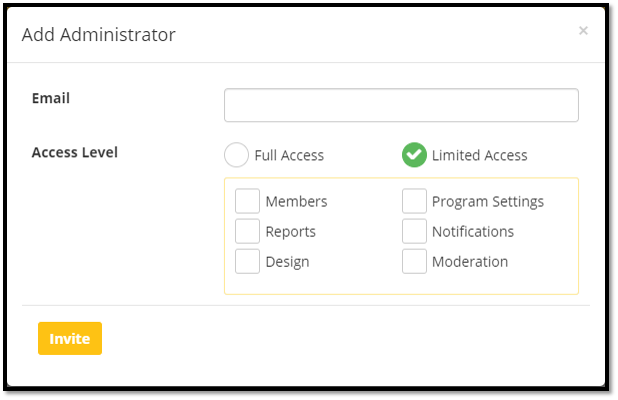Click the "Access Level" field label
Image resolution: width=618 pixels, height=400 pixels.
[x=75, y=153]
